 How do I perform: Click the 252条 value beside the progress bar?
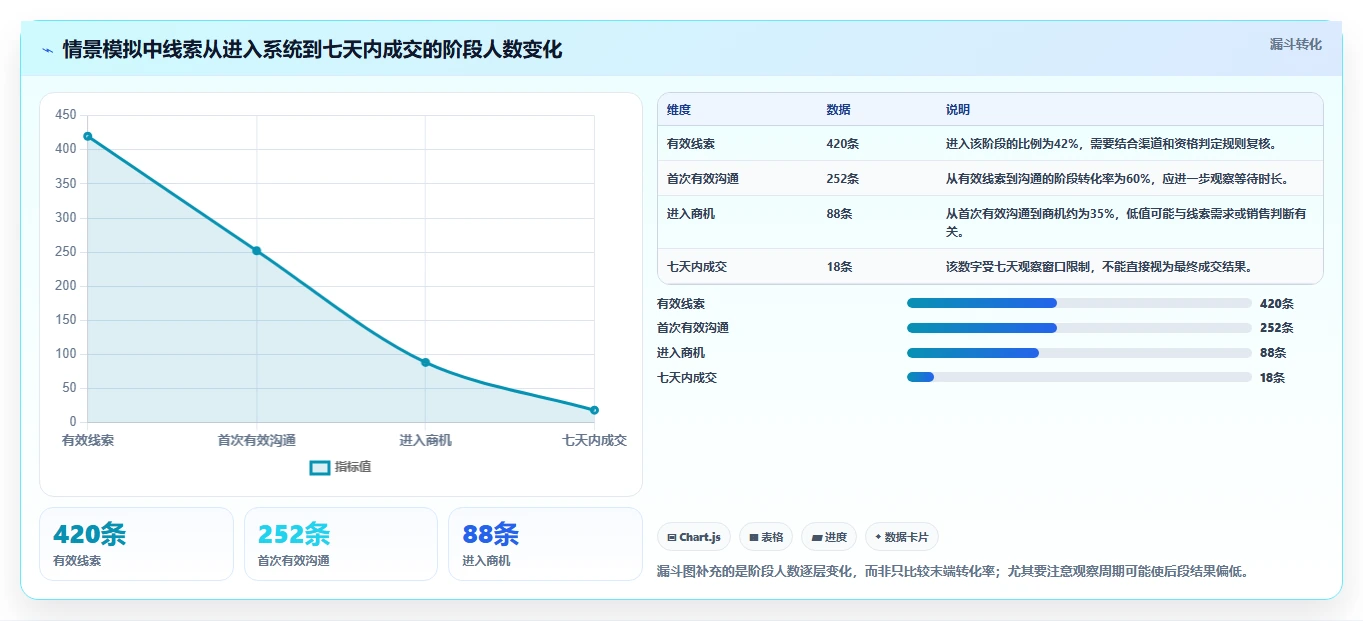pos(1277,328)
